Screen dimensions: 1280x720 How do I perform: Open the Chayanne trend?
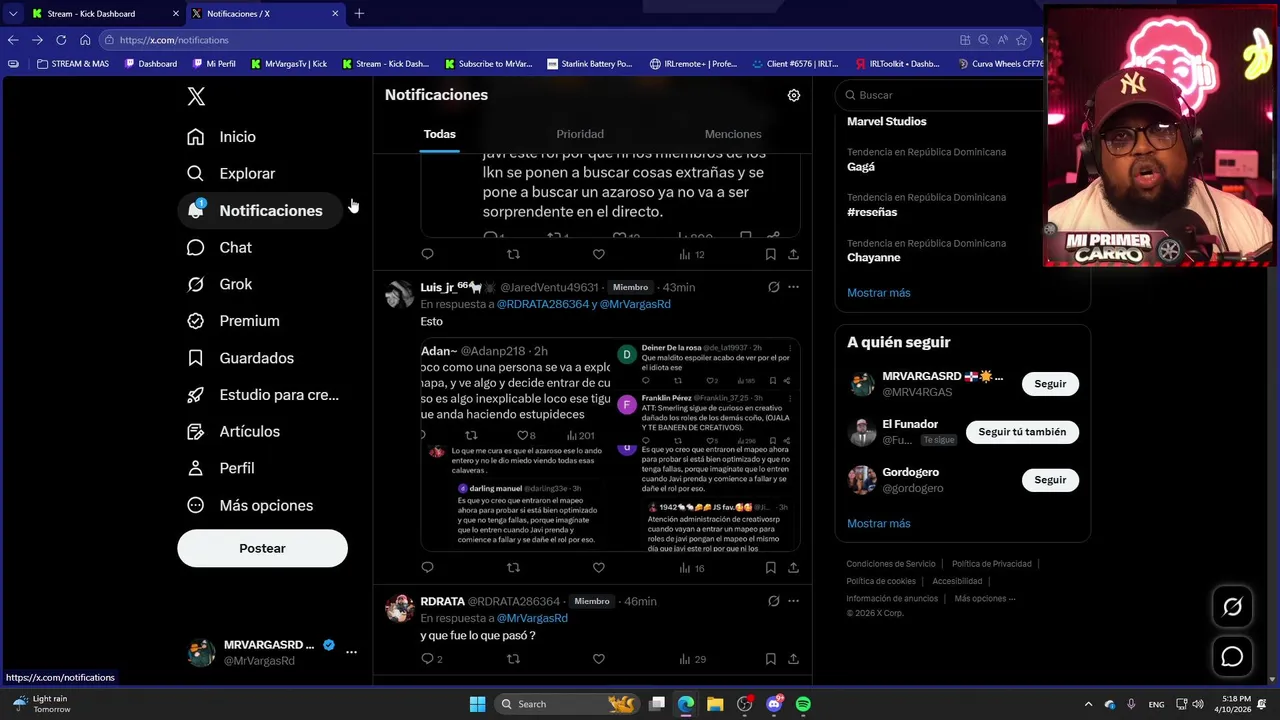tap(874, 258)
